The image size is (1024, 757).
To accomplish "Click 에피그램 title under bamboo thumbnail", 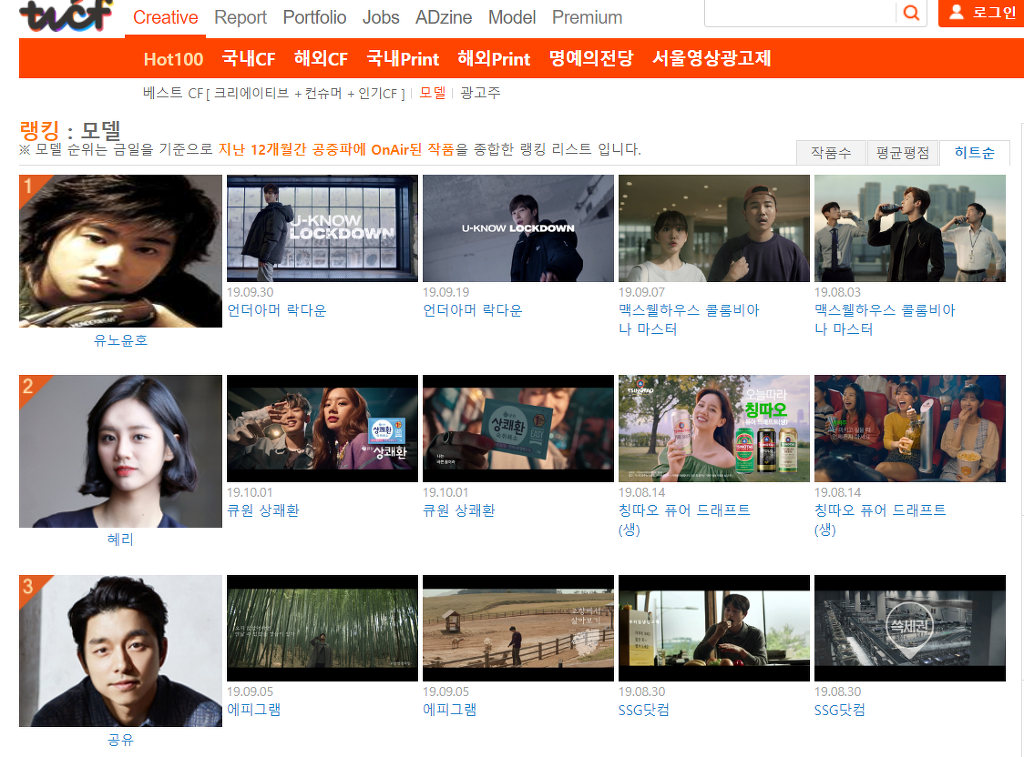I will click(x=253, y=710).
